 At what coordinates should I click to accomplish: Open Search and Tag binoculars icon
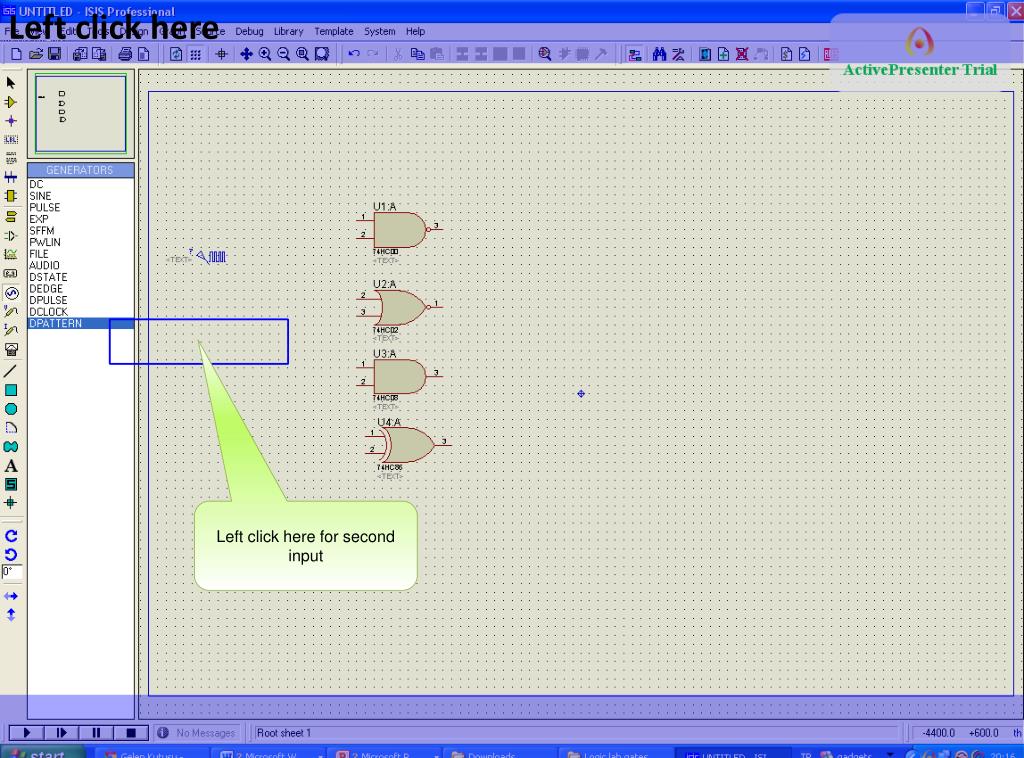coord(660,54)
